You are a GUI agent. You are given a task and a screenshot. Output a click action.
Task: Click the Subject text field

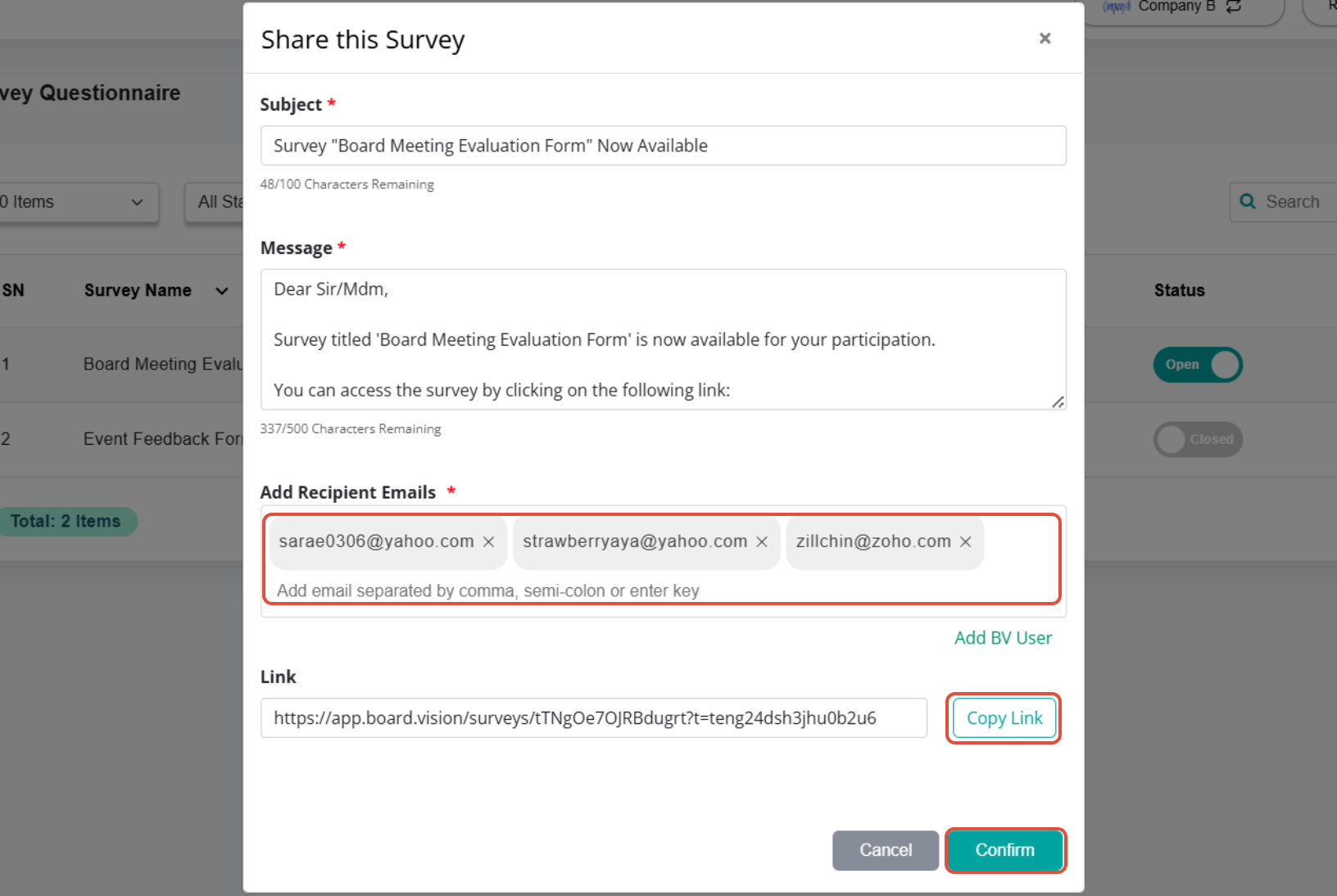click(664, 146)
